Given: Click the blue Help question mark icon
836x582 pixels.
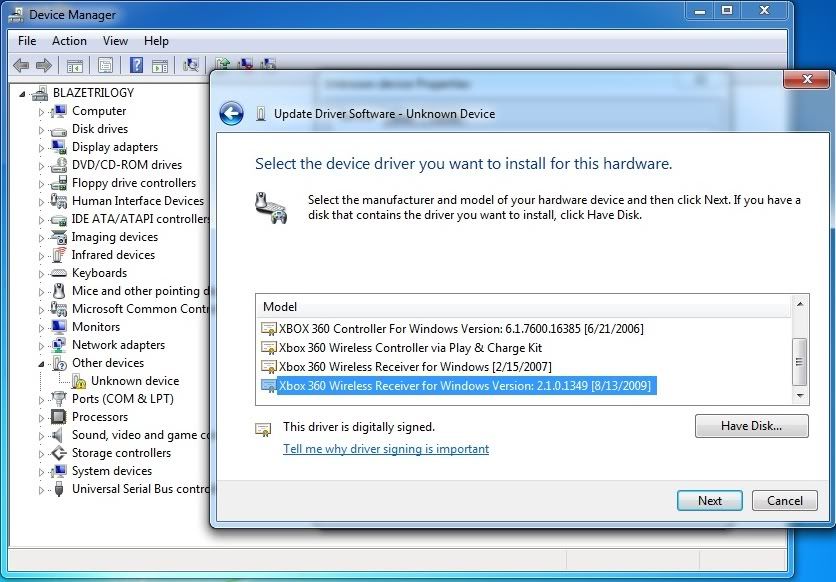Looking at the screenshot, I should pyautogui.click(x=136, y=66).
